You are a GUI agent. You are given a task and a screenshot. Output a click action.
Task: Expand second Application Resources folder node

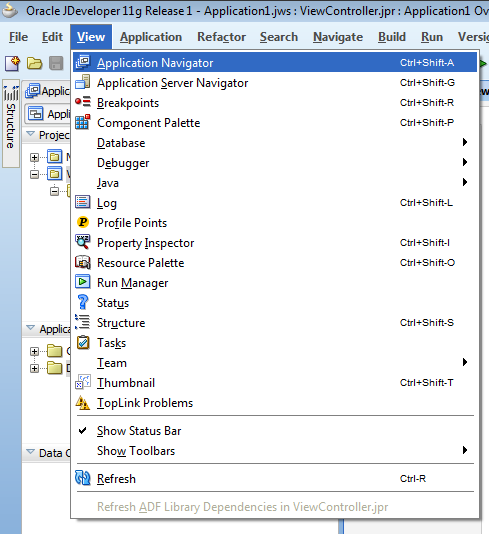click(x=34, y=368)
